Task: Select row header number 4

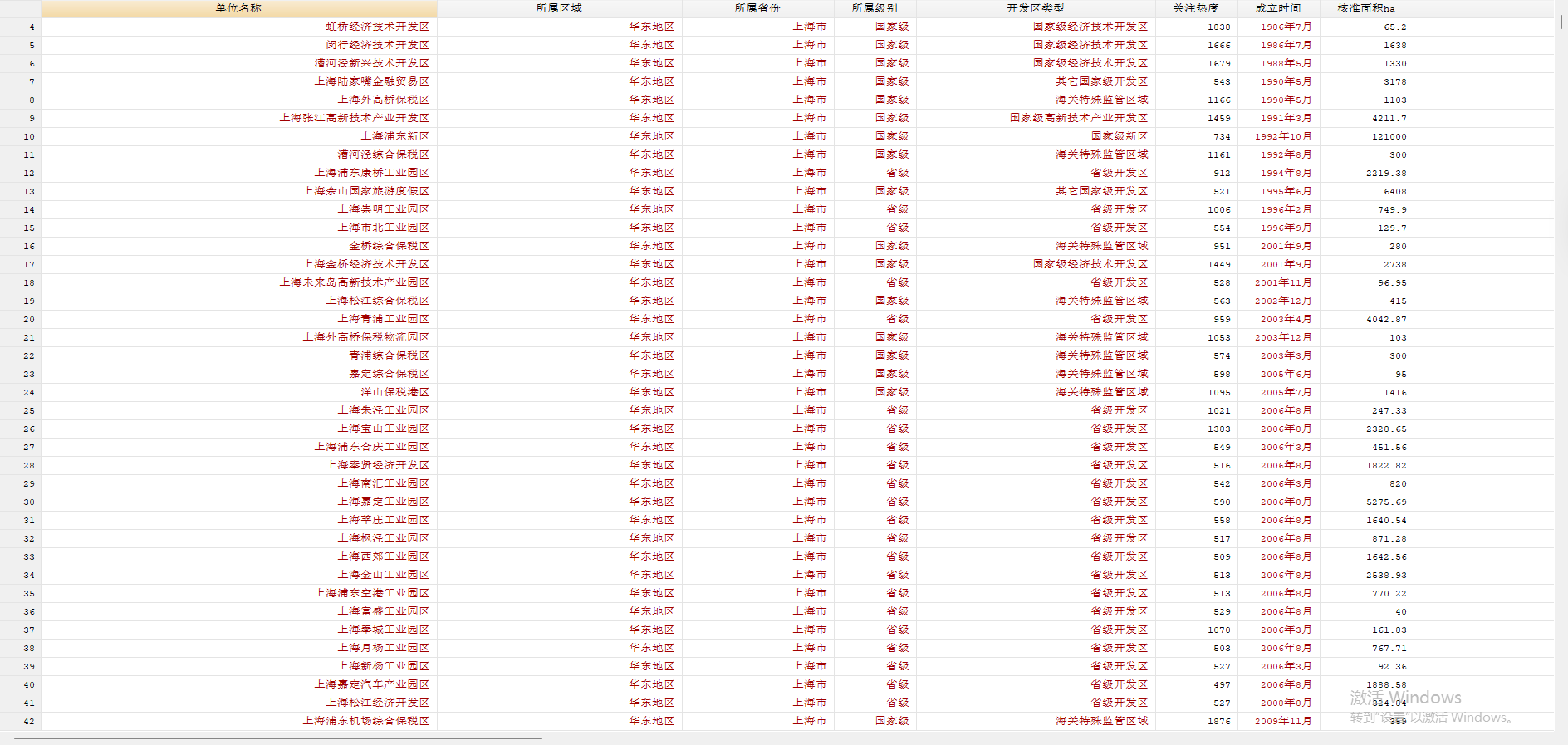Action: tap(21, 27)
